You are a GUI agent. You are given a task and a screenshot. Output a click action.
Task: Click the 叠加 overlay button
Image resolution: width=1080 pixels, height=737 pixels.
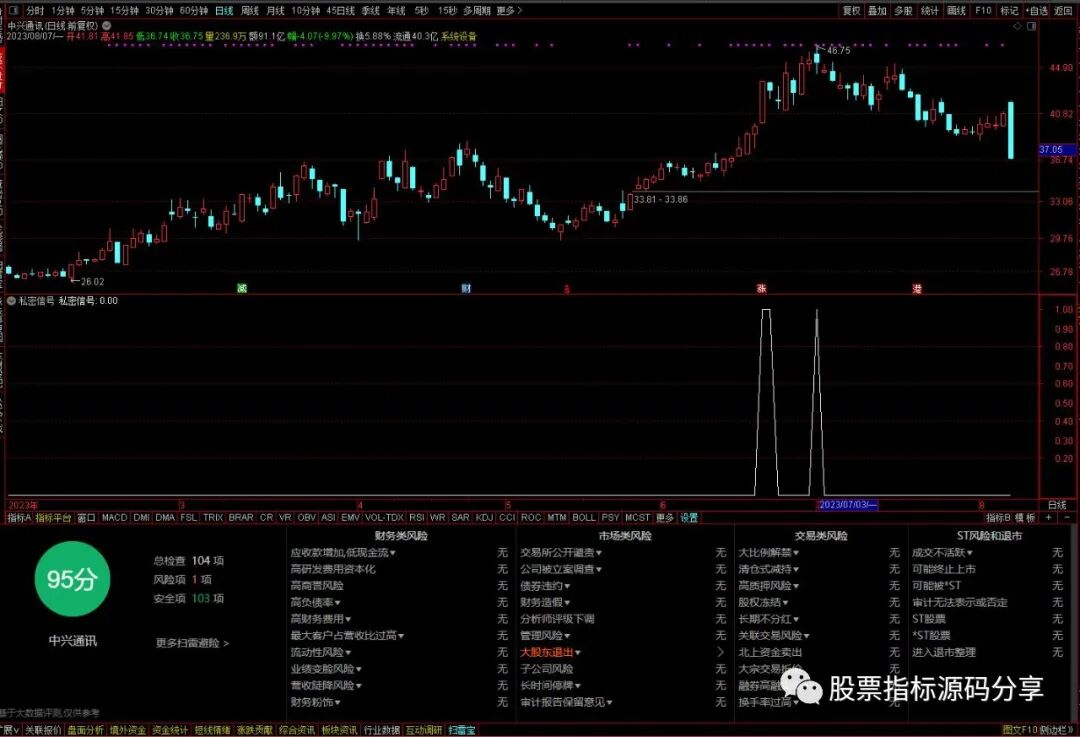pyautogui.click(x=877, y=10)
